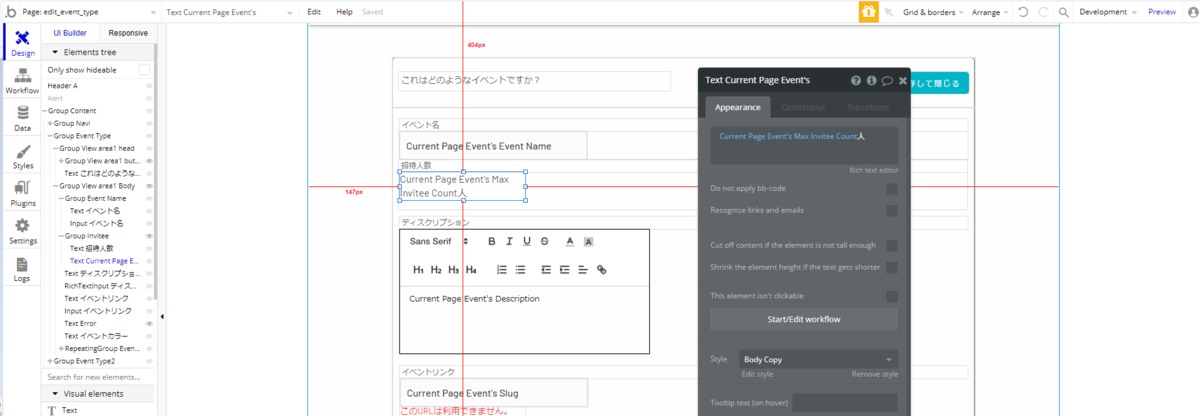This screenshot has width=1200, height=416.
Task: Apply H4 heading in rich text editor
Action: (471, 270)
